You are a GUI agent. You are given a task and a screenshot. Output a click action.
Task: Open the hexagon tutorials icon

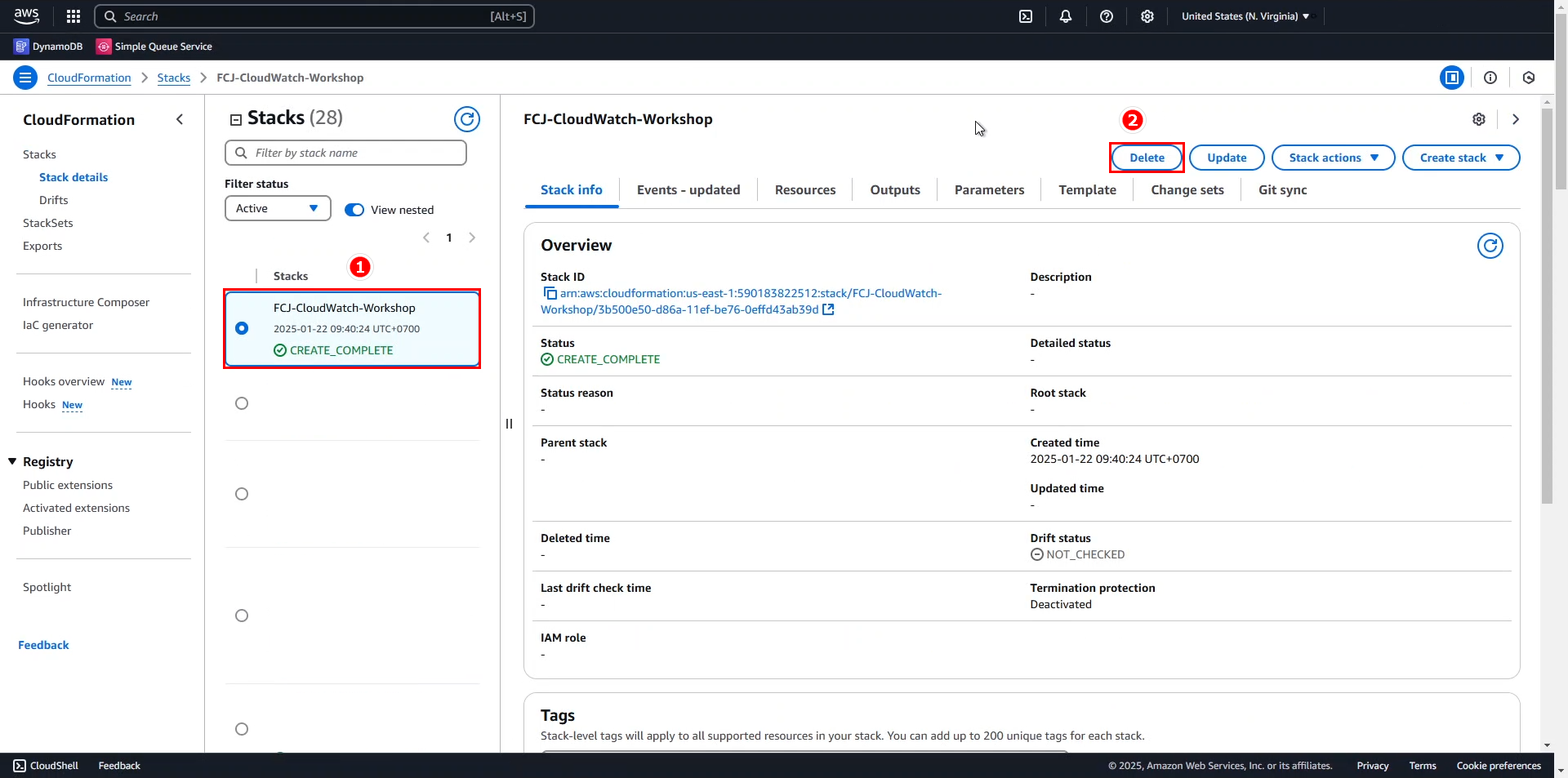point(1529,78)
